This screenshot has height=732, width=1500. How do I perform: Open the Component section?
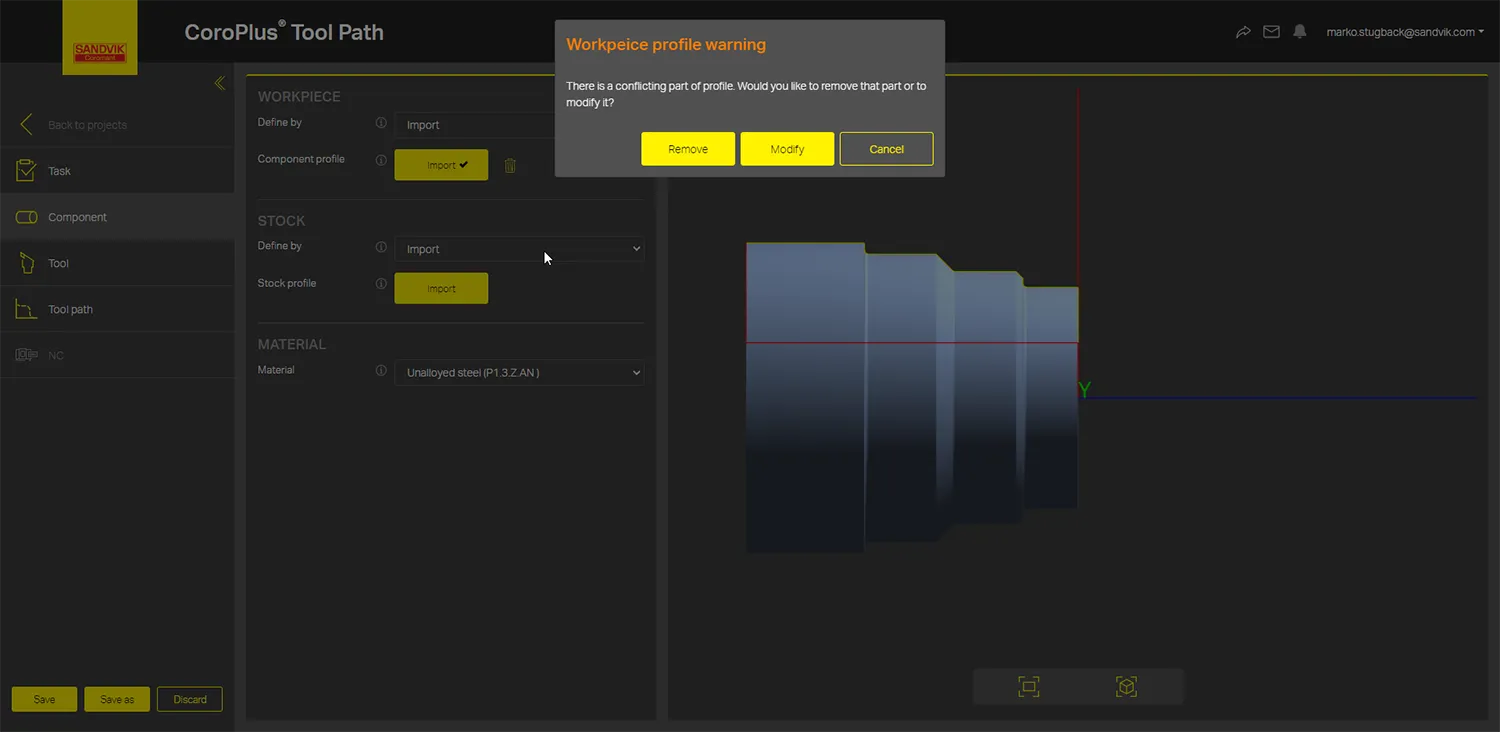(x=117, y=217)
